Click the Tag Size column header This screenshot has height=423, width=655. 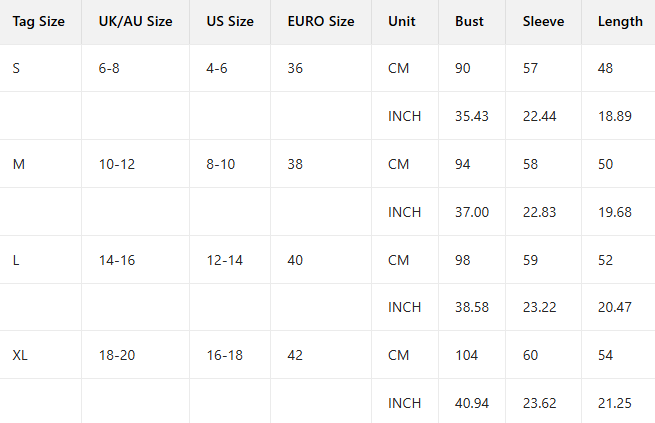pos(39,21)
